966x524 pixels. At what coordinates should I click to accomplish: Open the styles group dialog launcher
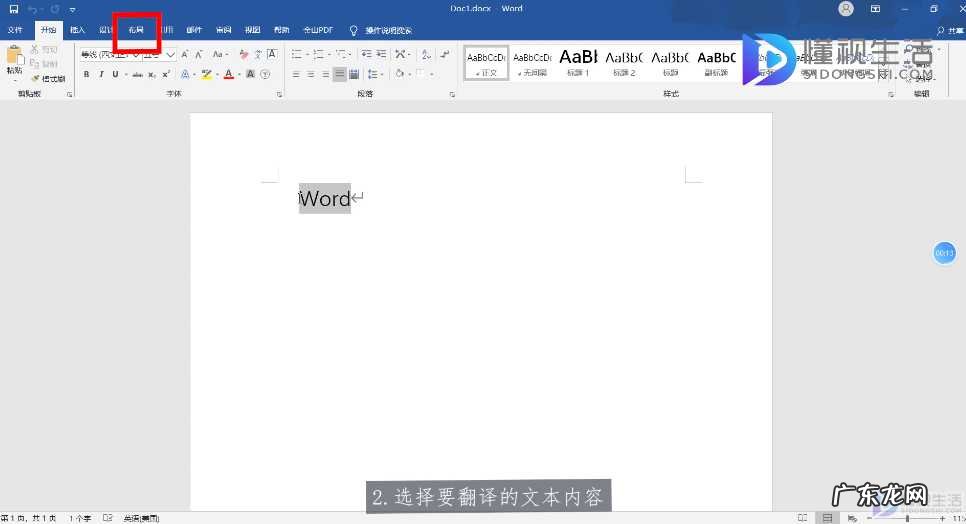tap(891, 95)
